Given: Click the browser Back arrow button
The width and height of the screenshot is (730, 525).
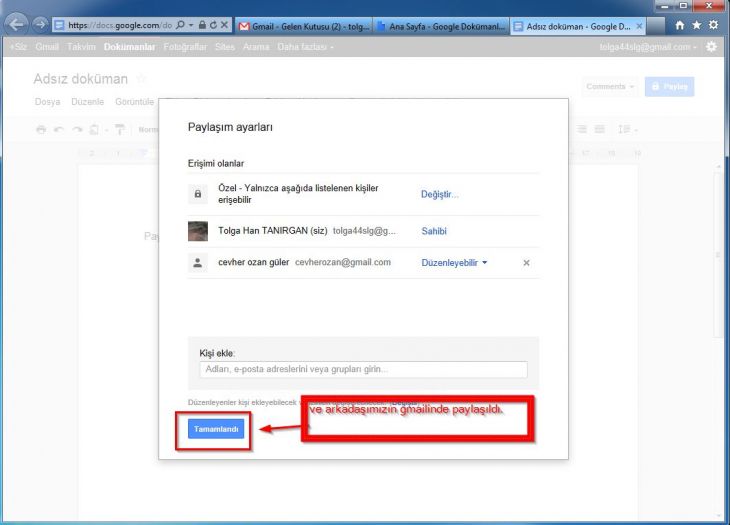Looking at the screenshot, I should tap(16, 24).
